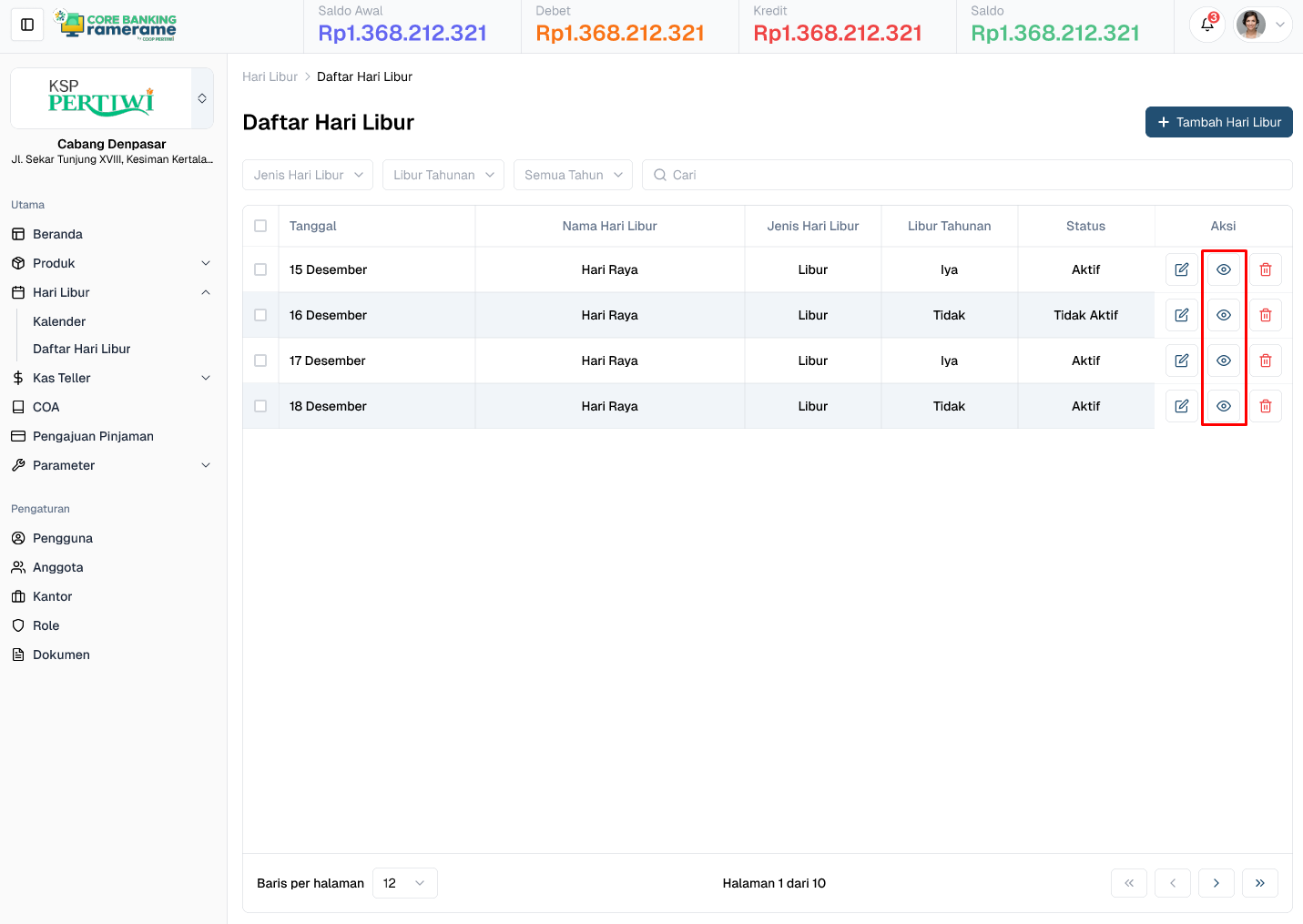Viewport: 1303px width, 924px height.
Task: Click the Tambah Hari Libur button
Action: (x=1218, y=121)
